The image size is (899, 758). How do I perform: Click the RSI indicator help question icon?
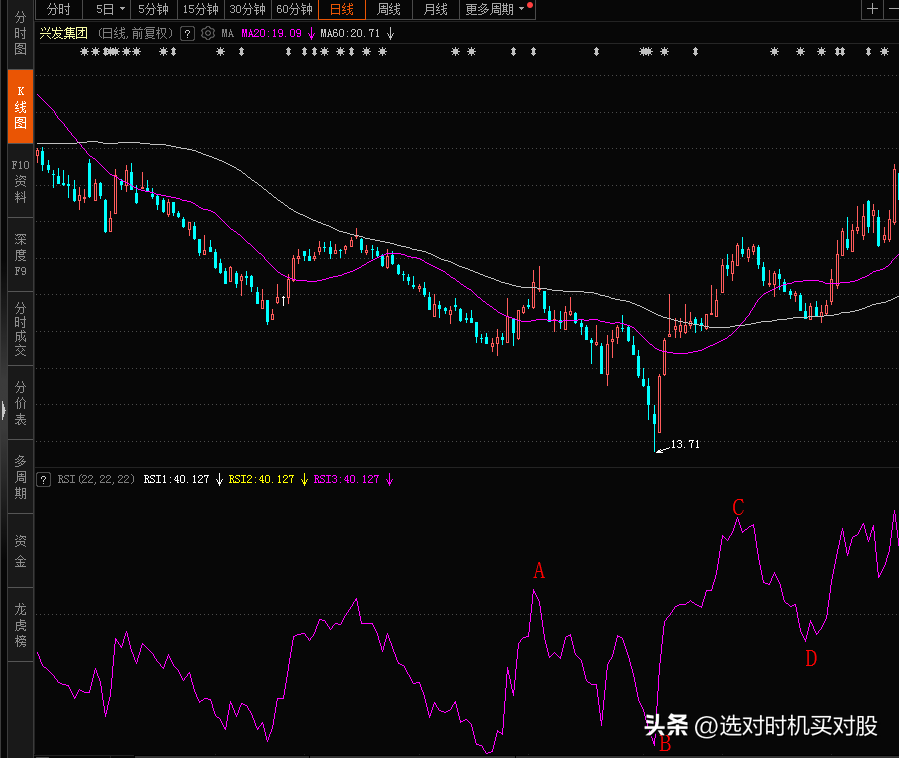pos(44,479)
